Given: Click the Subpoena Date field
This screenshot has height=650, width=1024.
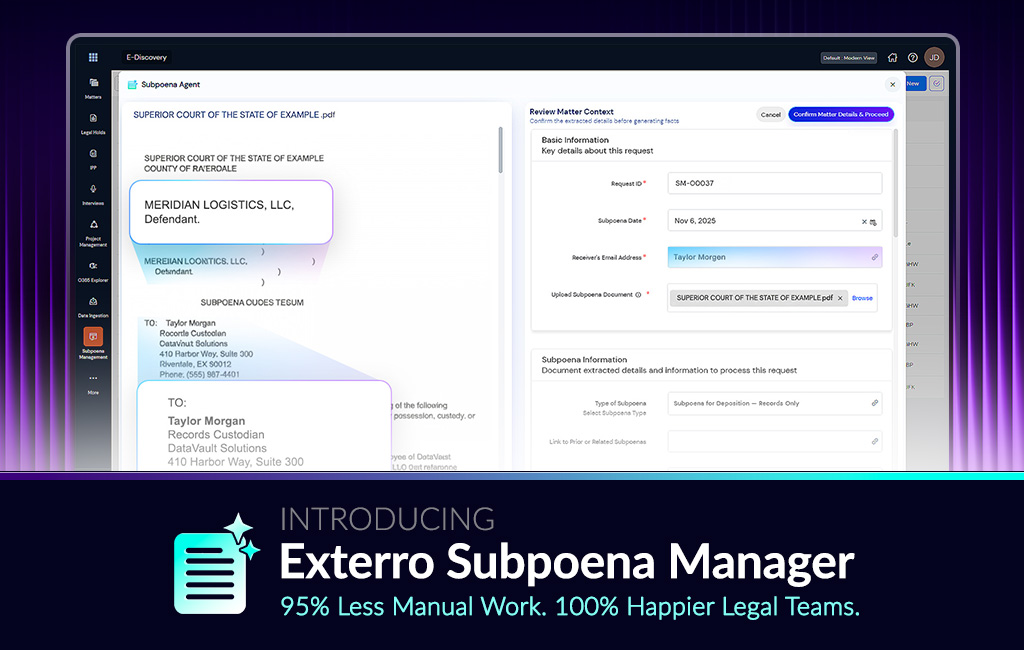Looking at the screenshot, I should click(775, 221).
